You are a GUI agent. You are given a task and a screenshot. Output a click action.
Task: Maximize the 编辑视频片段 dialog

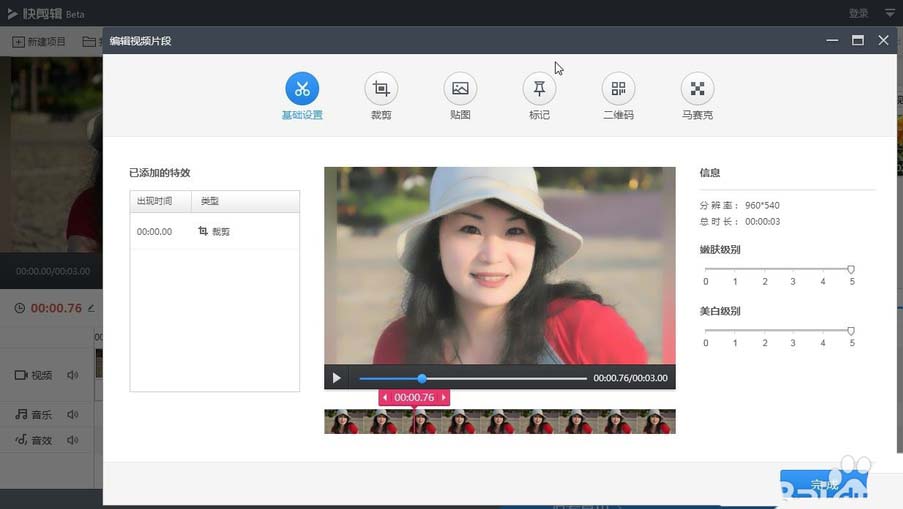[x=858, y=40]
